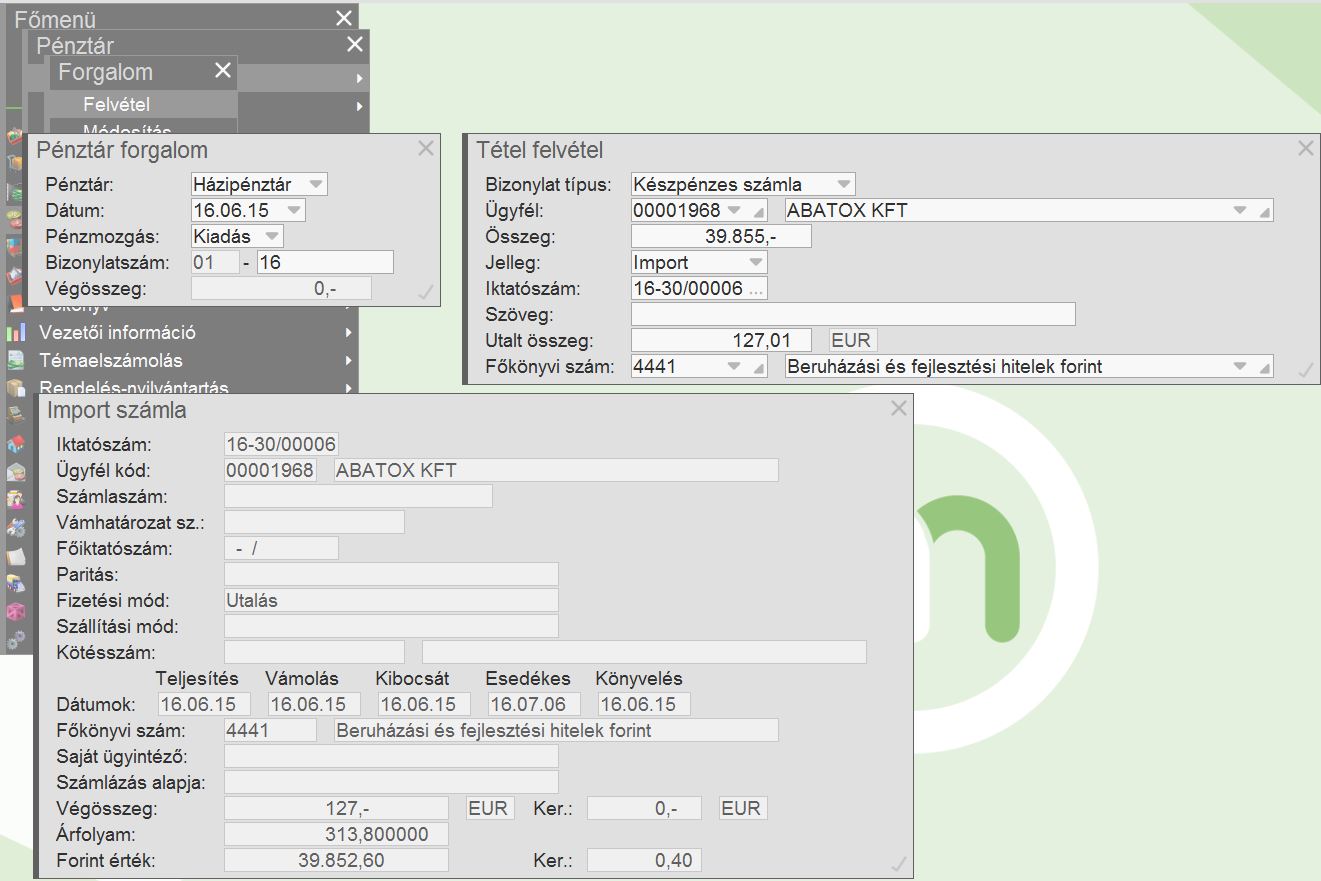The width and height of the screenshot is (1321, 881).
Task: Click the red house icon in sidebar
Action: (15, 444)
